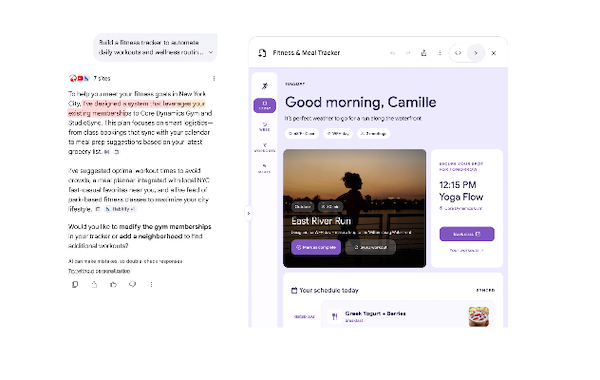Click the highlighted 'designed a system' text
This screenshot has width=600, height=380.
coord(121,104)
